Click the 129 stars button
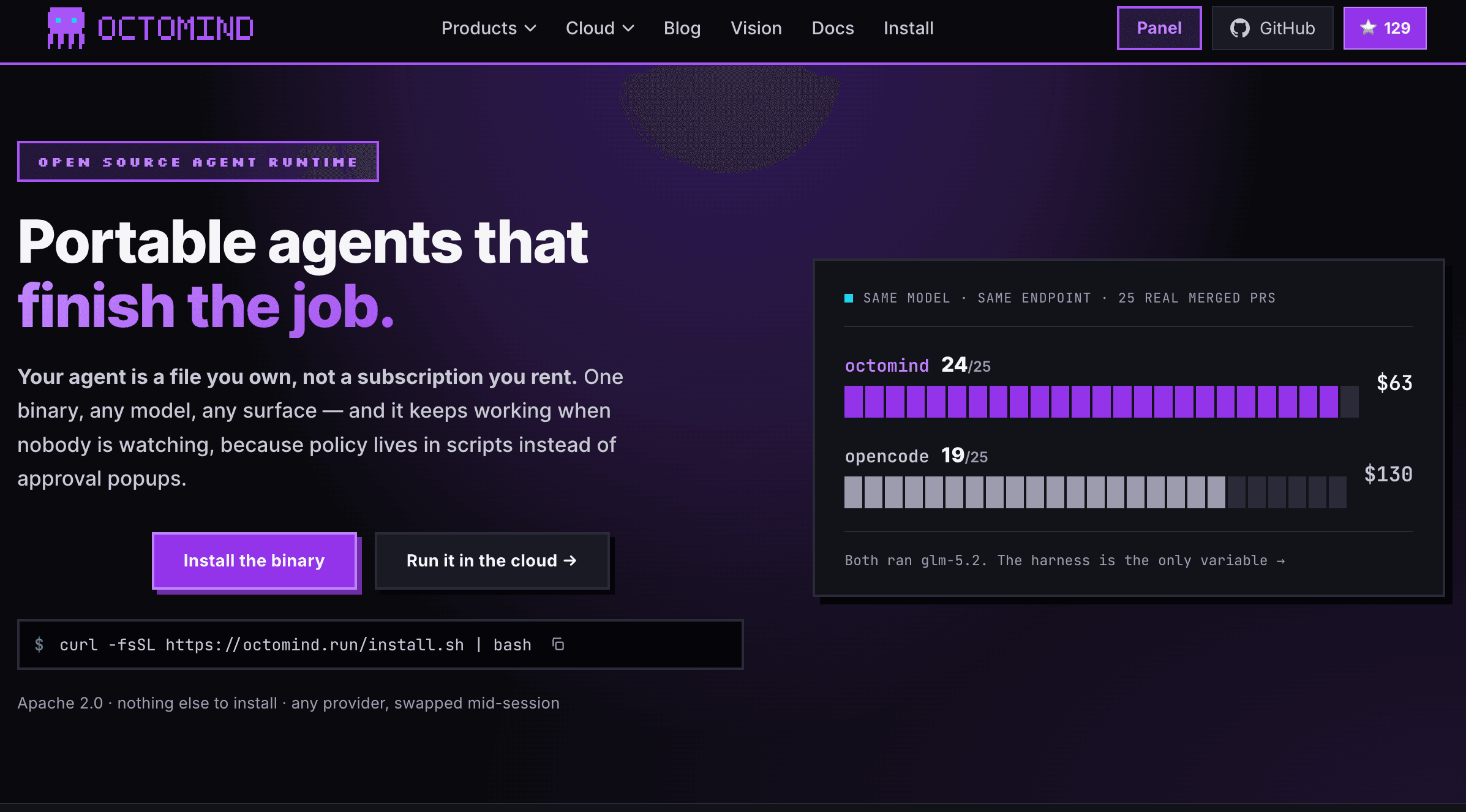The height and width of the screenshot is (812, 1466). (x=1385, y=28)
